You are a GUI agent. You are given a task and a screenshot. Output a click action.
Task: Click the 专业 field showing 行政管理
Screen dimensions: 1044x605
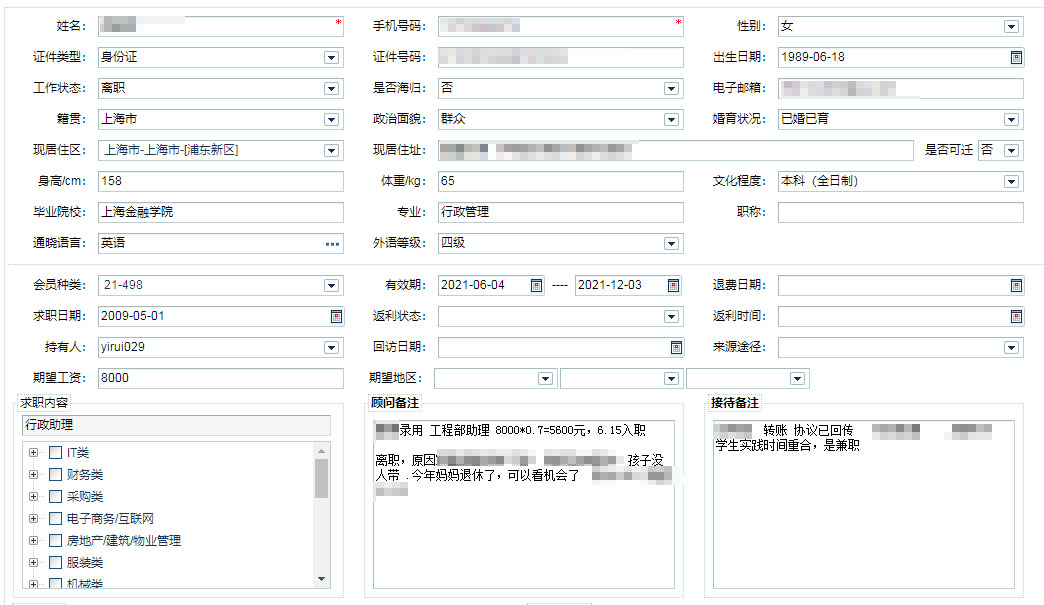tap(561, 212)
